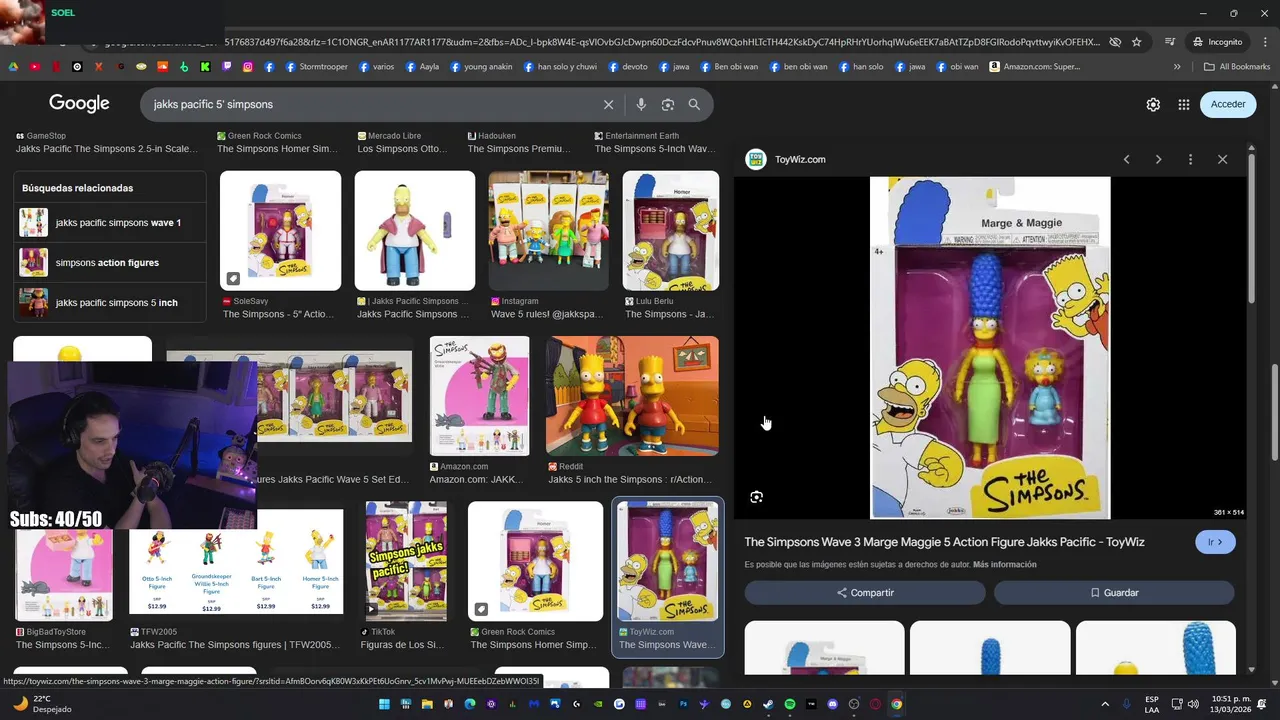Open the preview panel three-dot menu
1280x720 pixels.
(1190, 159)
